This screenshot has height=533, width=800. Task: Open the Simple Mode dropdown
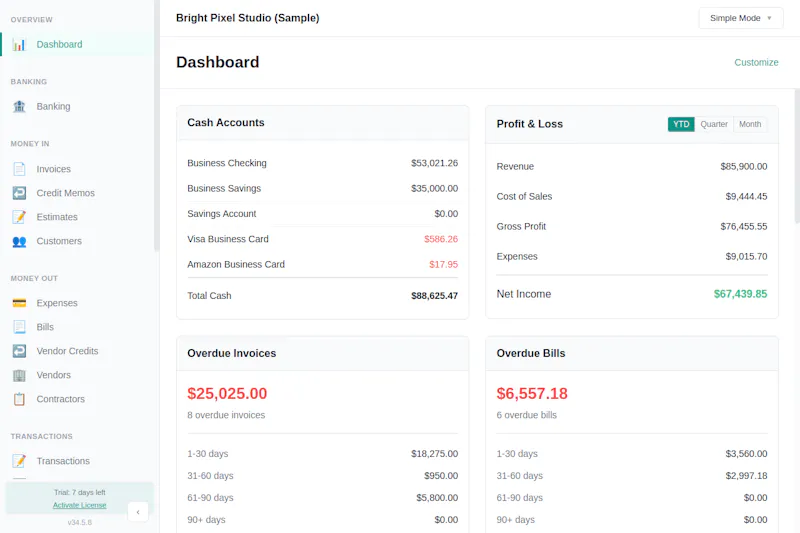coord(741,18)
